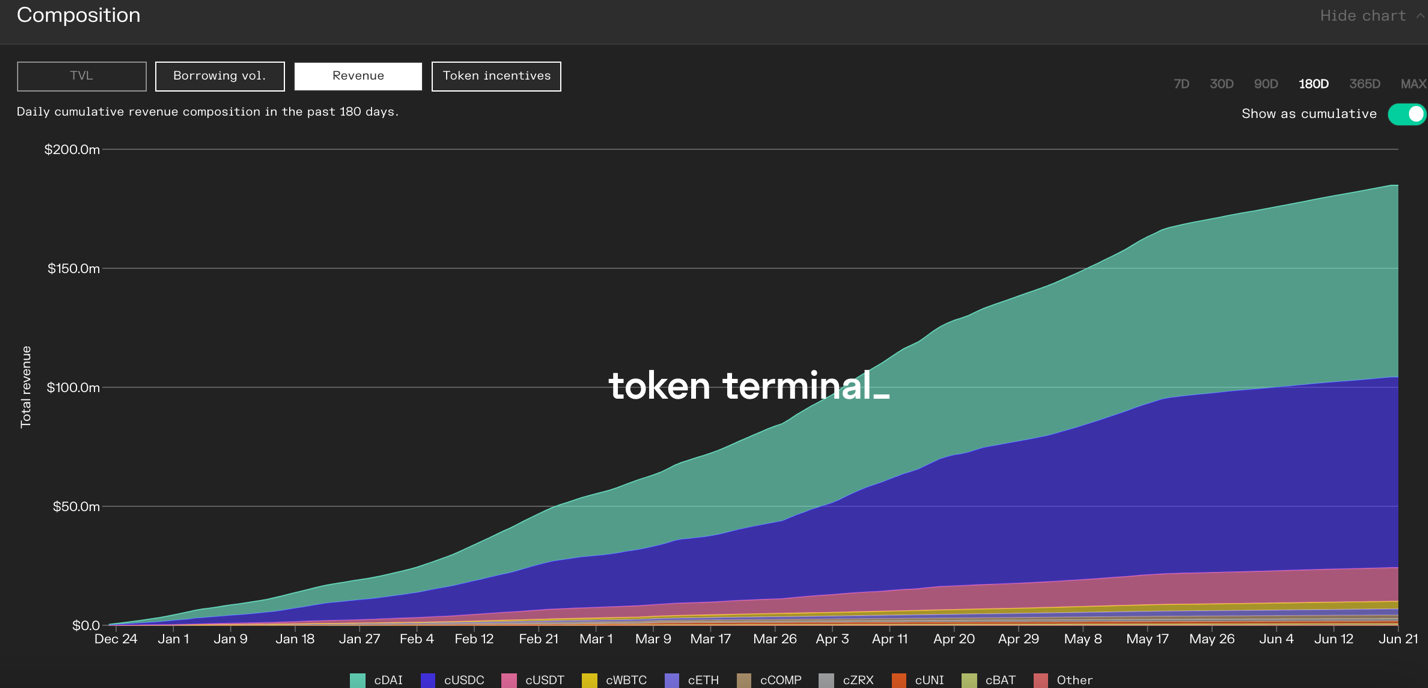Toggle cWBTC yellow legend swatch
Screen dimensions: 1428x688
(x=589, y=680)
